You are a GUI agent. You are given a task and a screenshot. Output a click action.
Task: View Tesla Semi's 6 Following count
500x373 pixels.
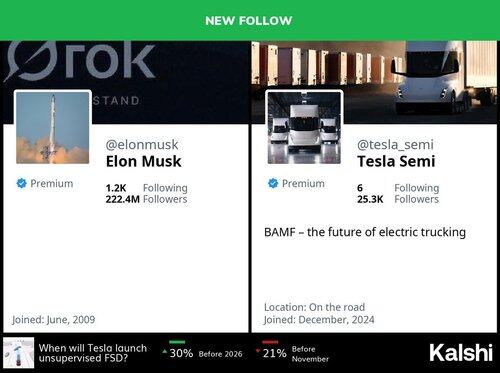coord(398,188)
